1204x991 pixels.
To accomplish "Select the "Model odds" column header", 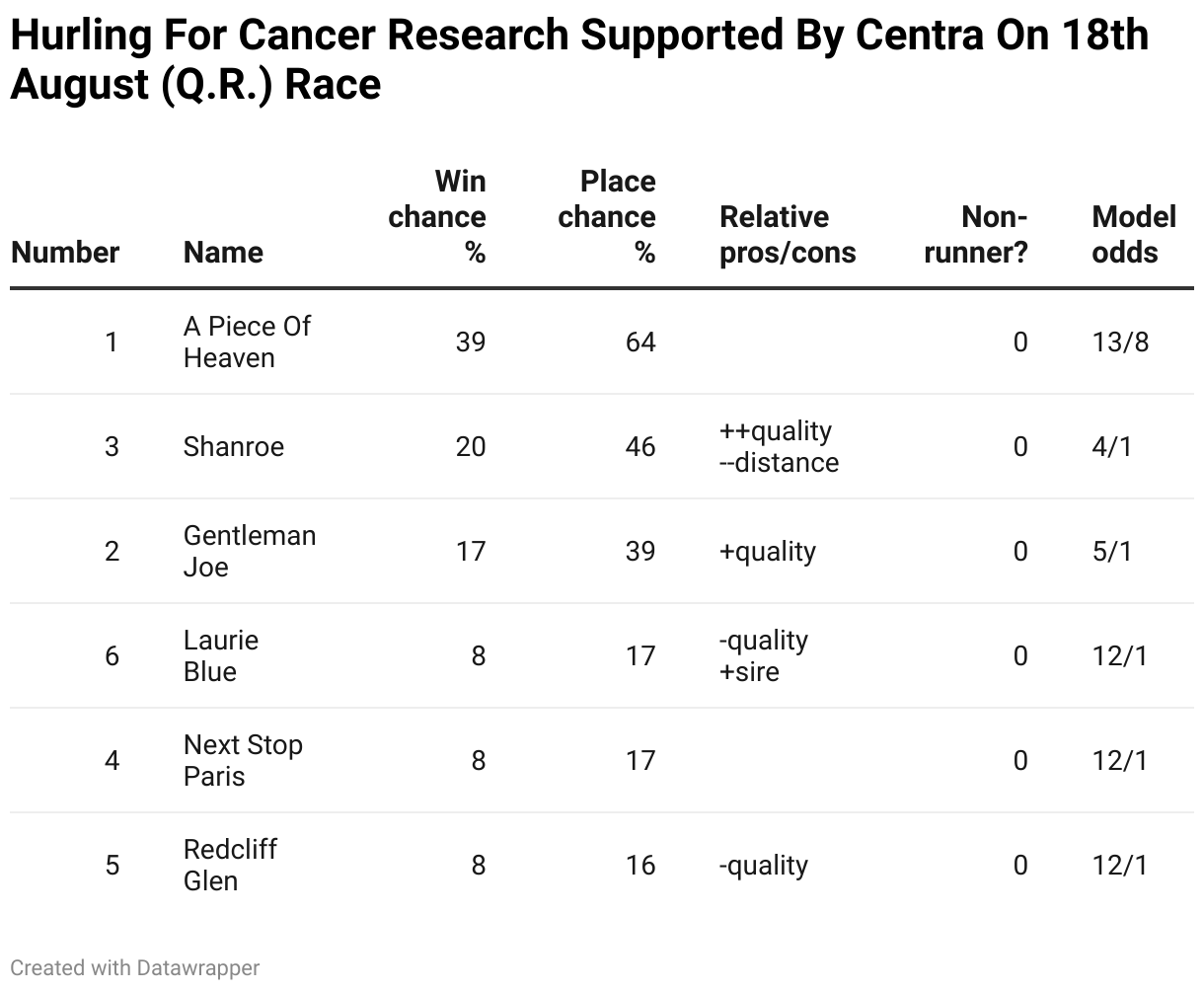I will tap(1134, 235).
